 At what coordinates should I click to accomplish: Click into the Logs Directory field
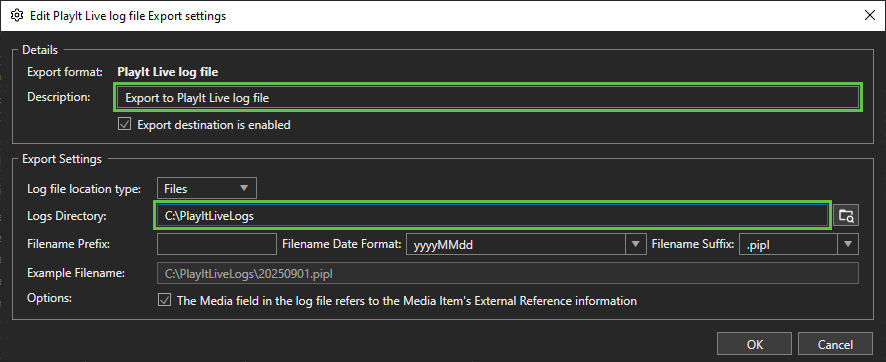coord(492,215)
